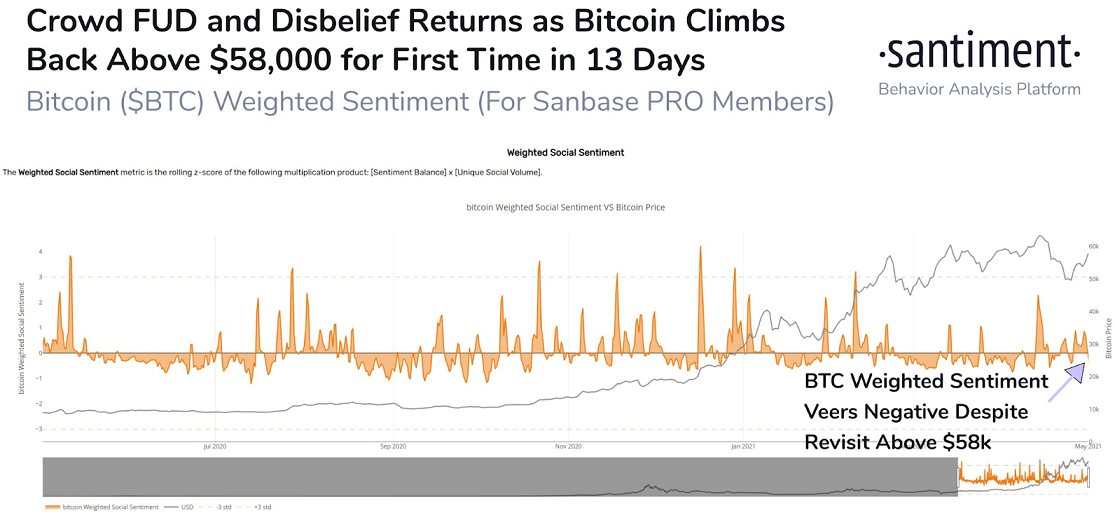Click the left handle of the range slider
Screen dimensions: 1115x513
(958, 475)
